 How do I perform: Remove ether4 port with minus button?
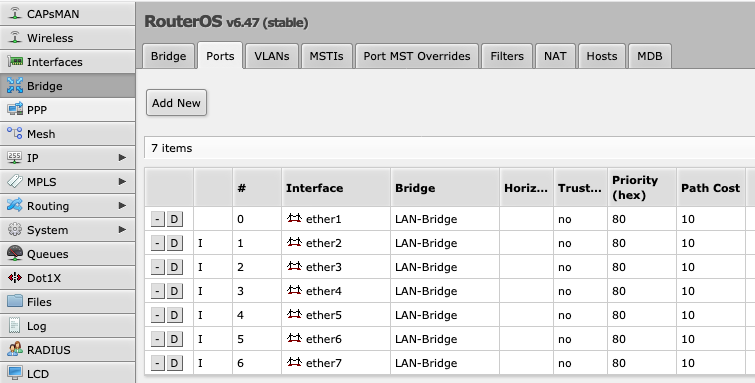click(157, 291)
